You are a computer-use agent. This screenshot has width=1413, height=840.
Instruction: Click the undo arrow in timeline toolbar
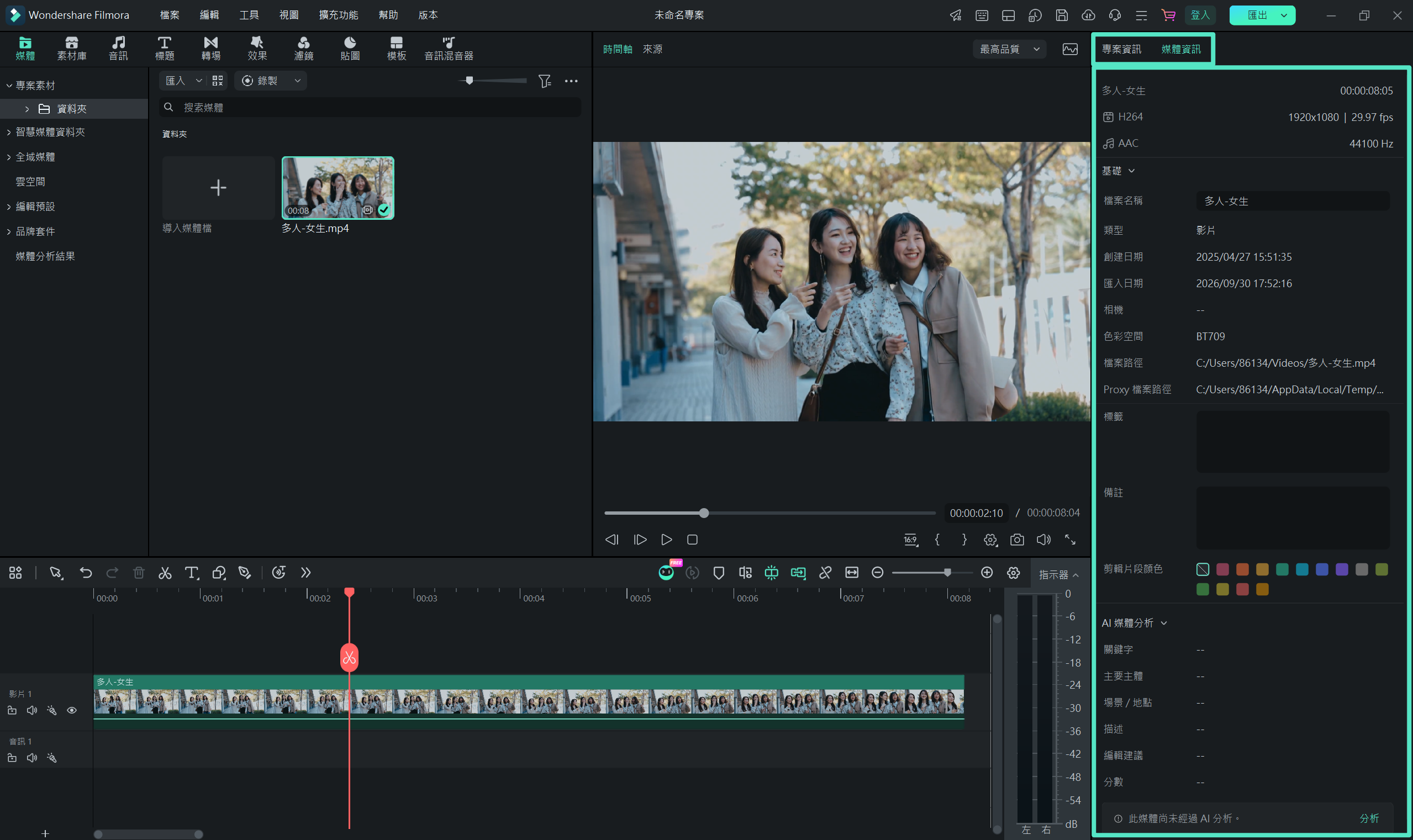[86, 573]
